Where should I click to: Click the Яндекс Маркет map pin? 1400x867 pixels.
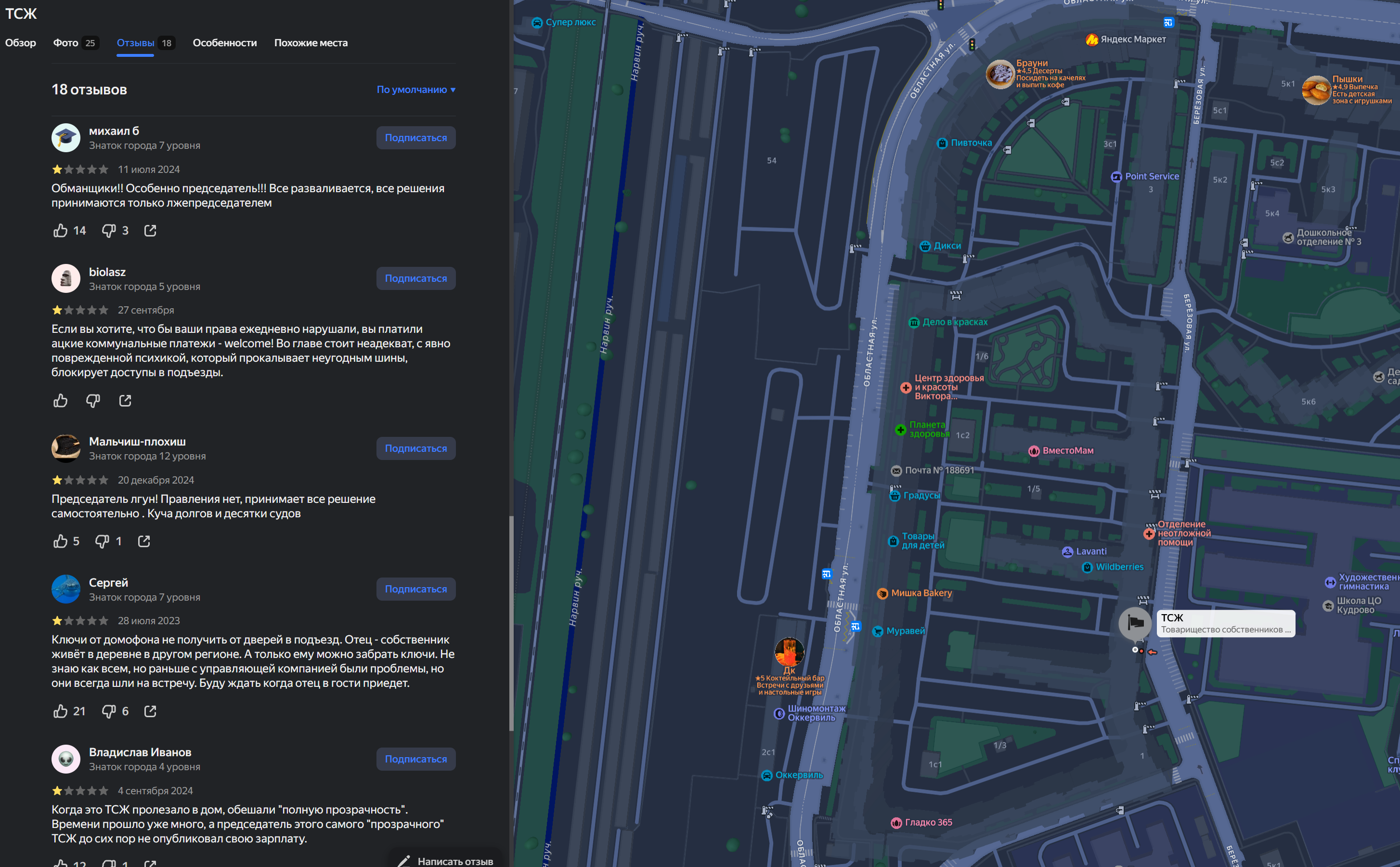point(1092,39)
